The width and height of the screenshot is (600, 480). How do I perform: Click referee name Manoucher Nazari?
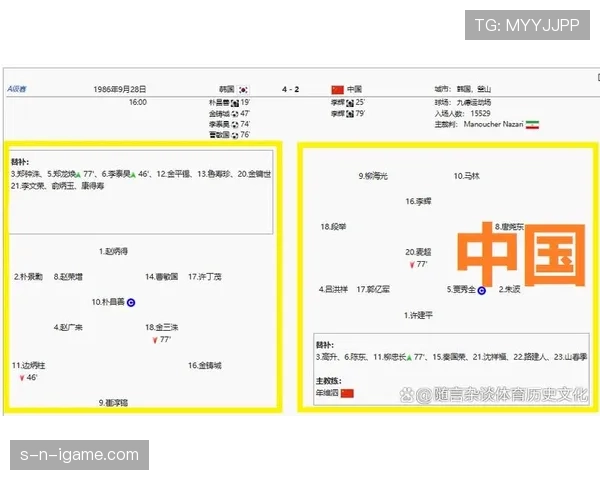click(493, 124)
